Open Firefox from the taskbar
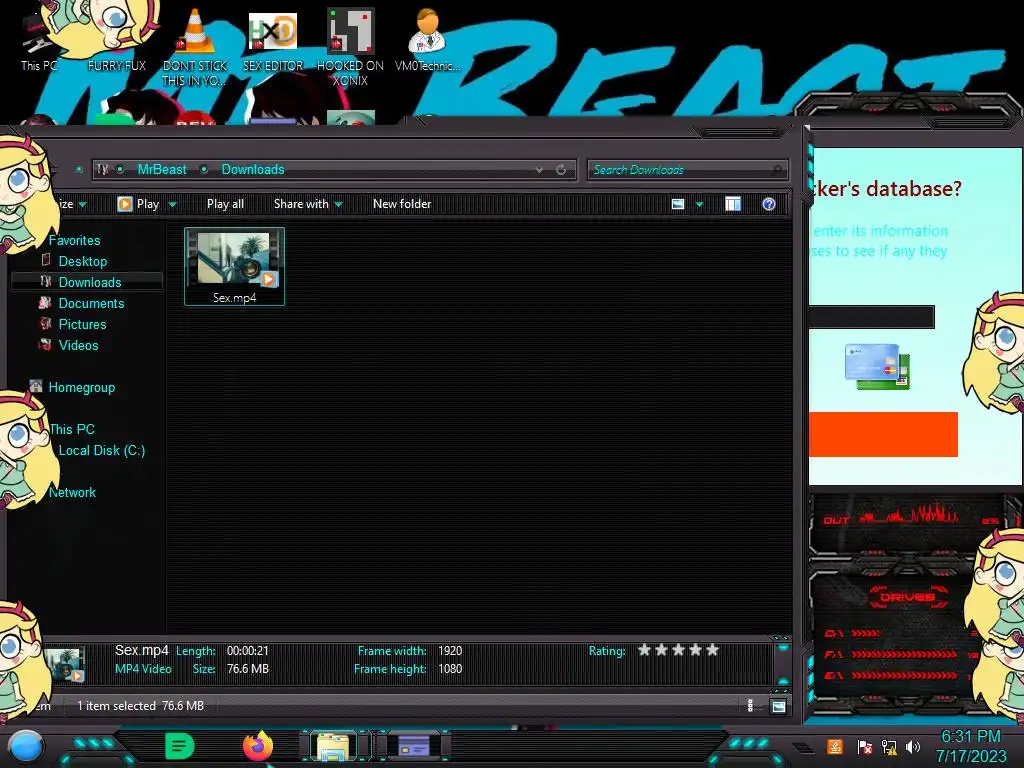Image resolution: width=1024 pixels, height=768 pixels. [258, 746]
